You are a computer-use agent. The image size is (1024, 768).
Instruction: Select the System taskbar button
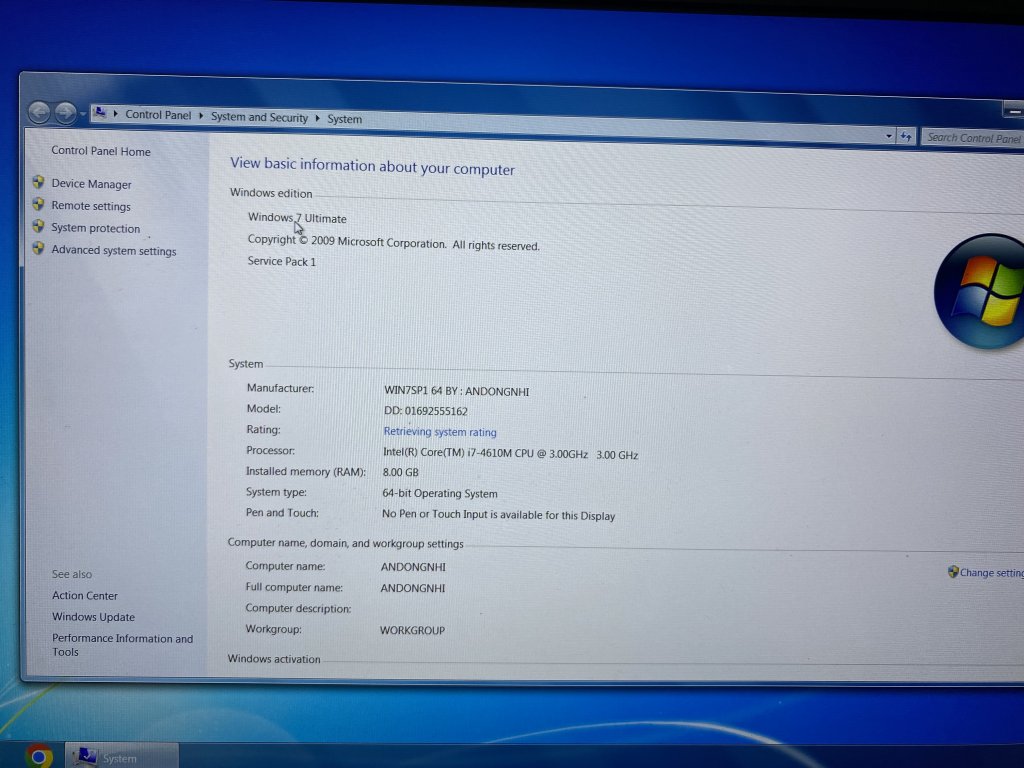pyautogui.click(x=121, y=756)
